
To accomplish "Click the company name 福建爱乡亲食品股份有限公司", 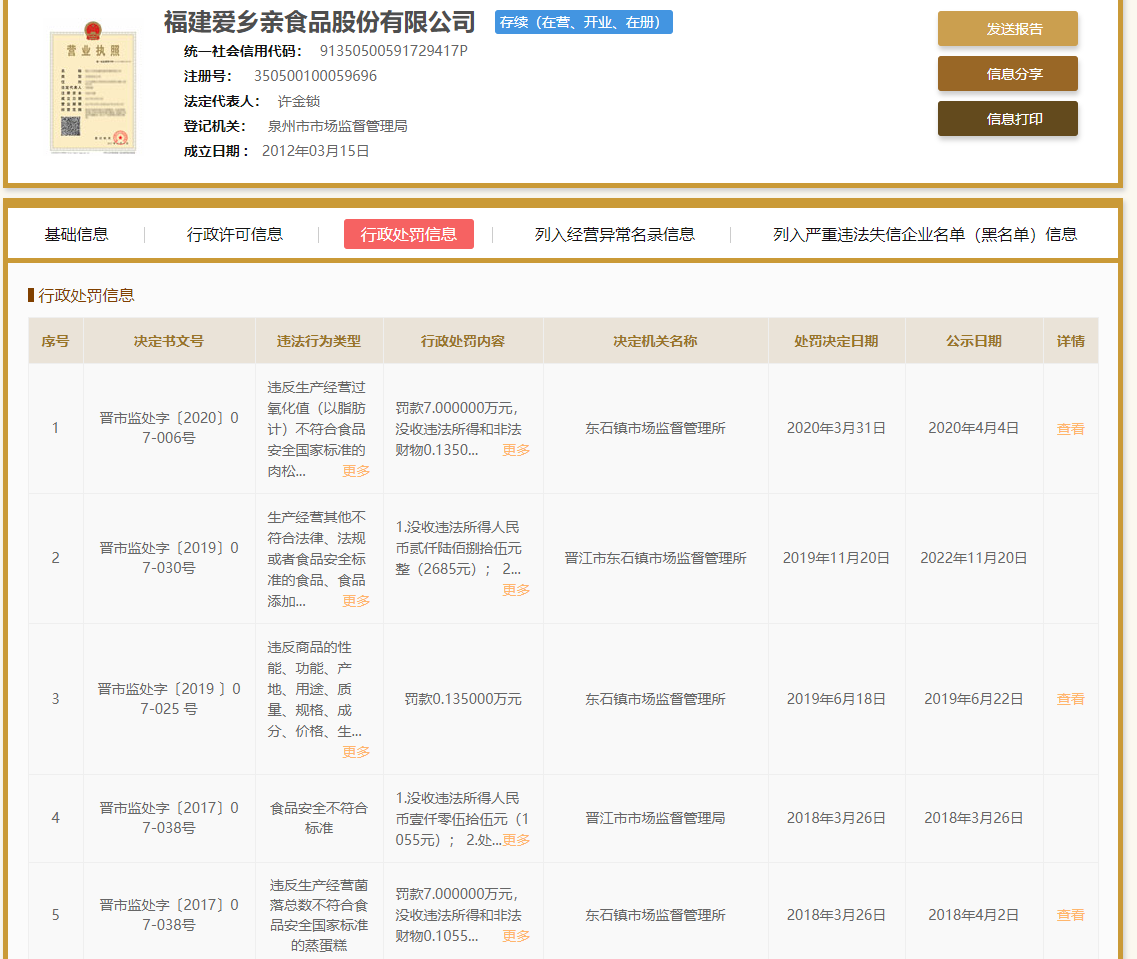I will coord(319,22).
